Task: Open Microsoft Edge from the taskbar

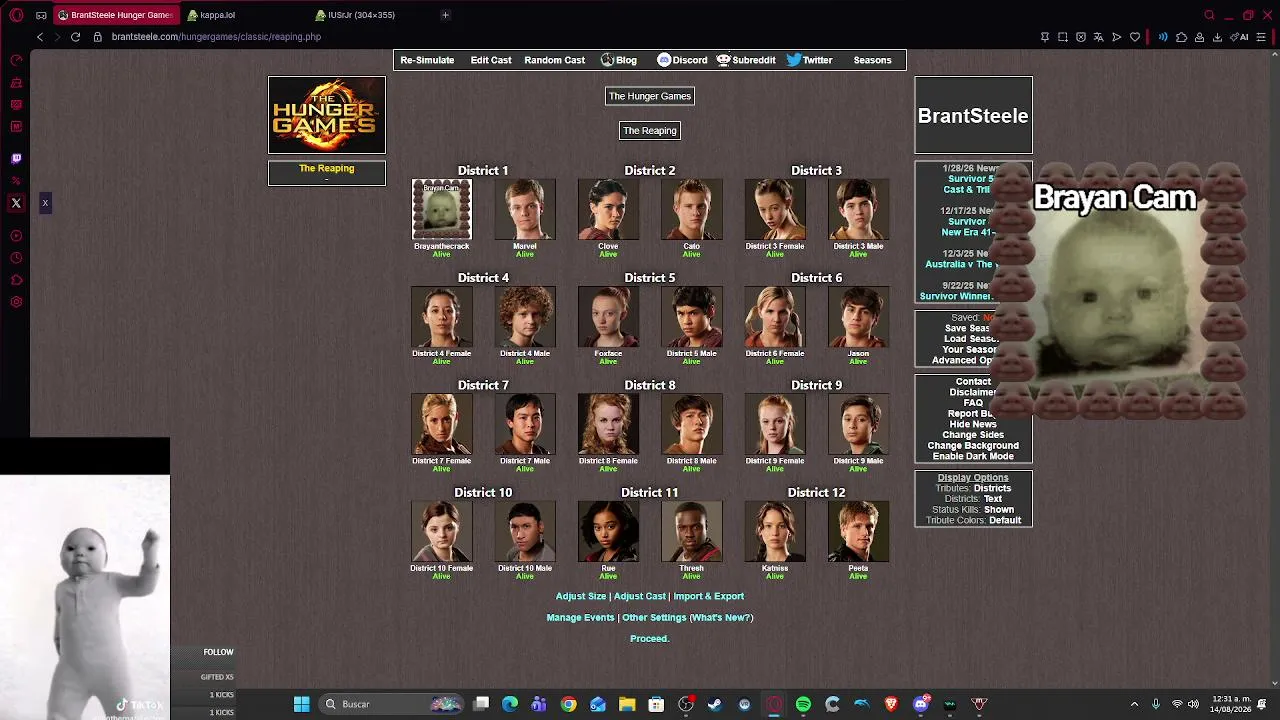Action: point(510,704)
